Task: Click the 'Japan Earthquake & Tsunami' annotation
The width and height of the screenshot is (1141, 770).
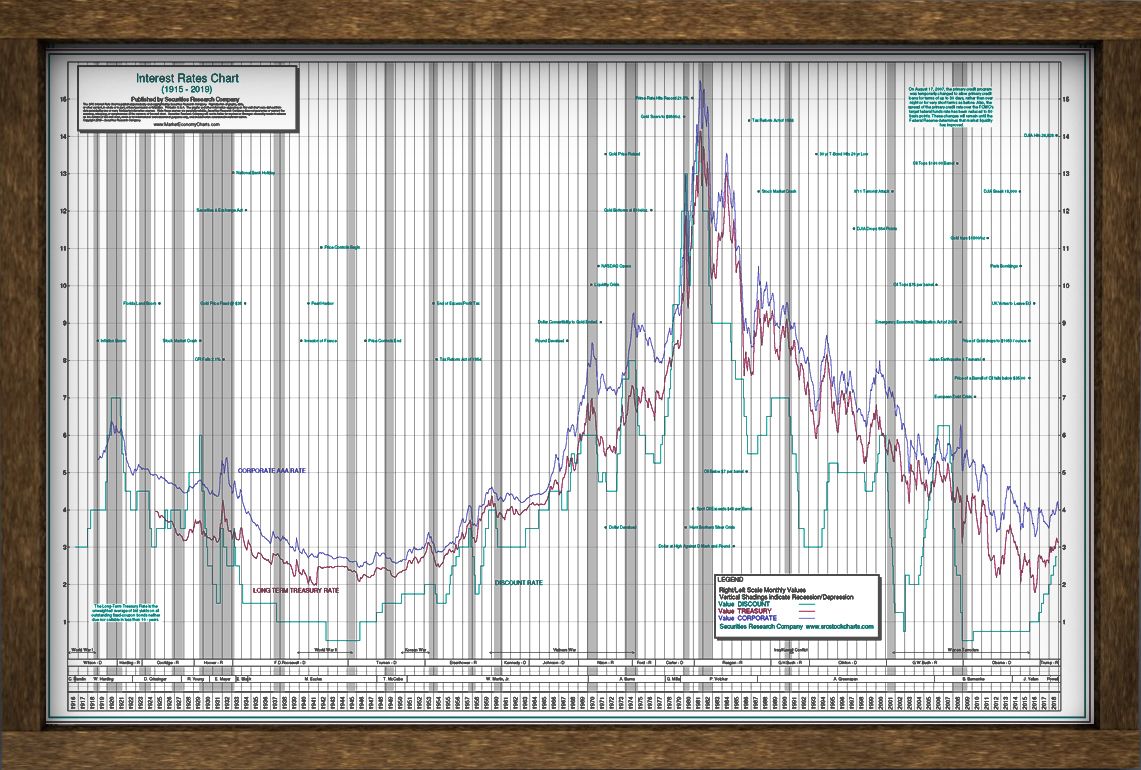Action: [956, 360]
